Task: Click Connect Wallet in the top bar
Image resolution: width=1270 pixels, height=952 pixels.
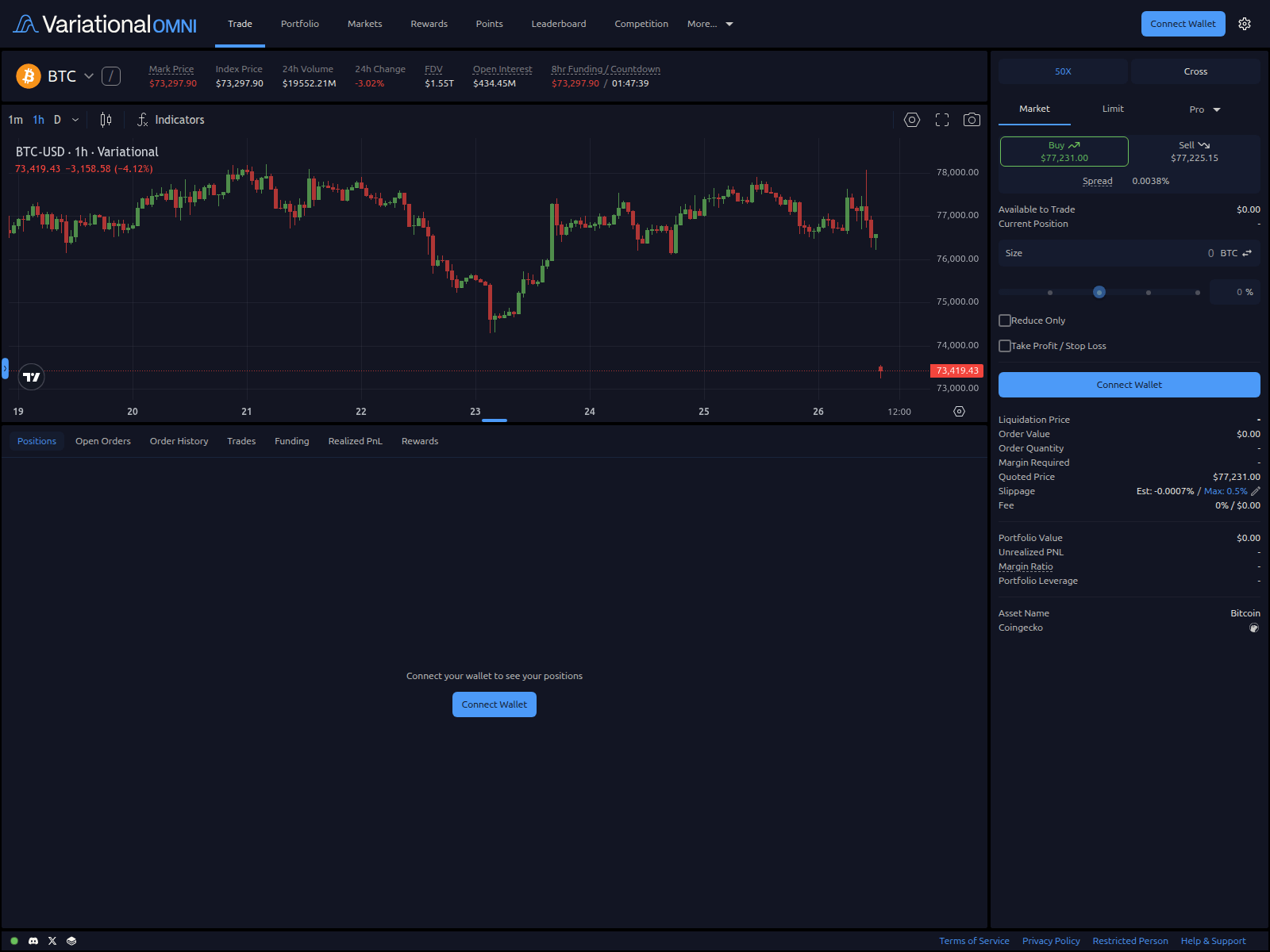Action: click(x=1183, y=24)
